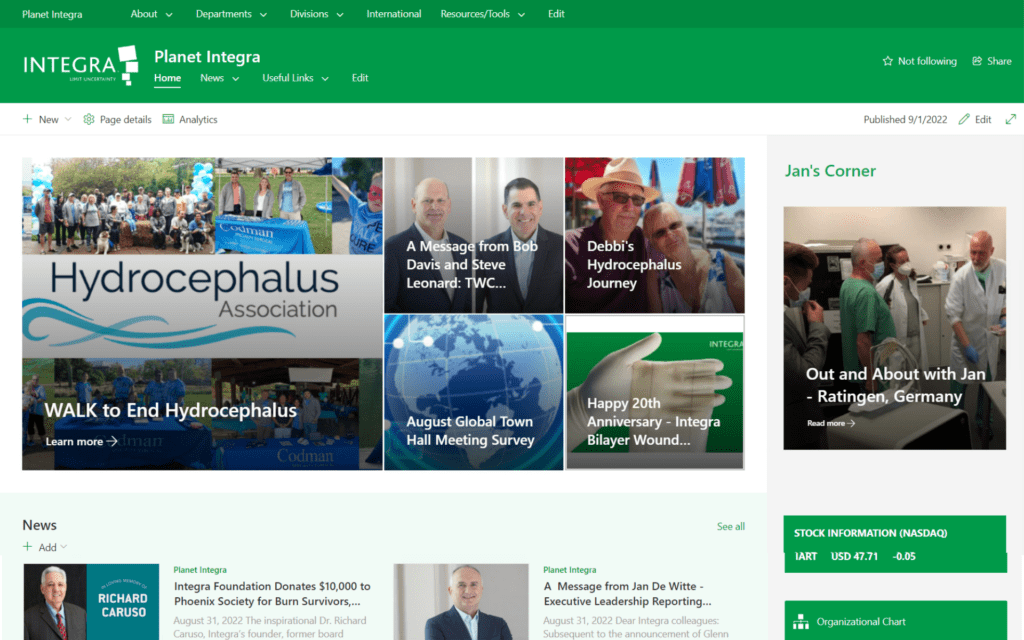Click the Edit pencil icon near Published
1024x640 pixels.
[x=964, y=119]
